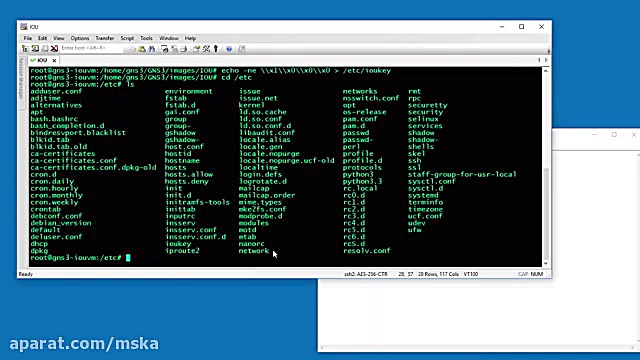Click '28 Rows, 117 Cols' status entry
The image size is (640, 360).
click(x=438, y=274)
